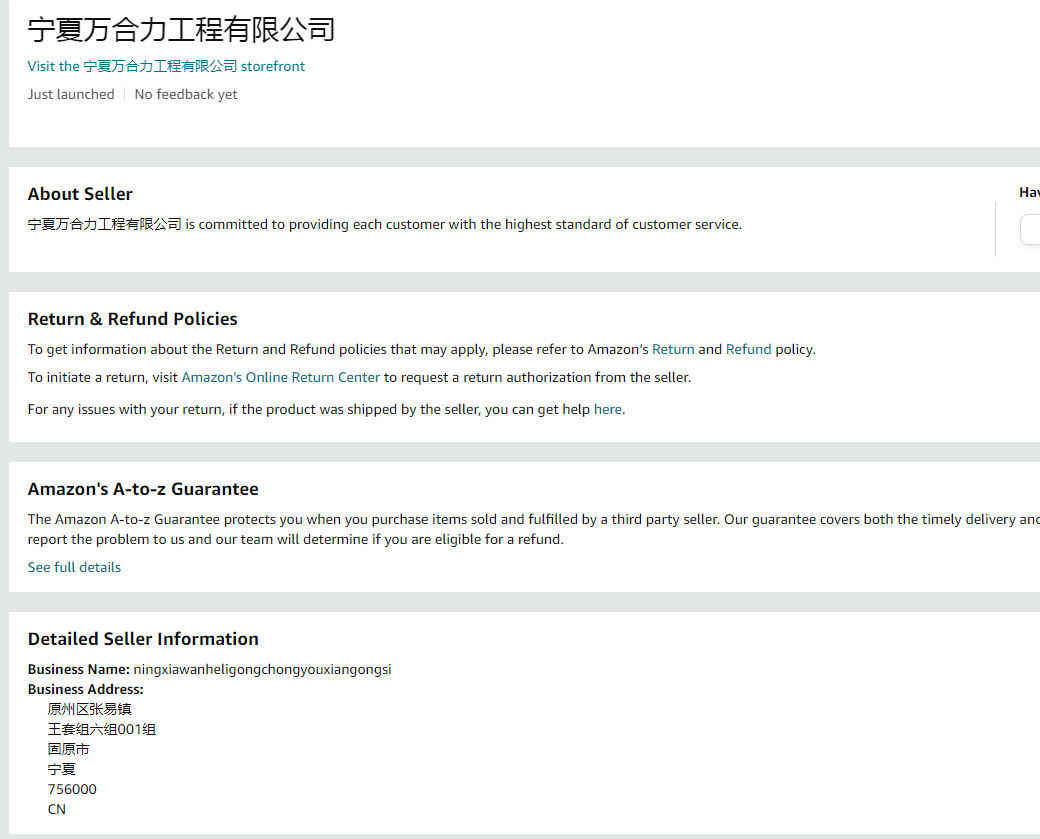Click the country code CN

coord(57,809)
